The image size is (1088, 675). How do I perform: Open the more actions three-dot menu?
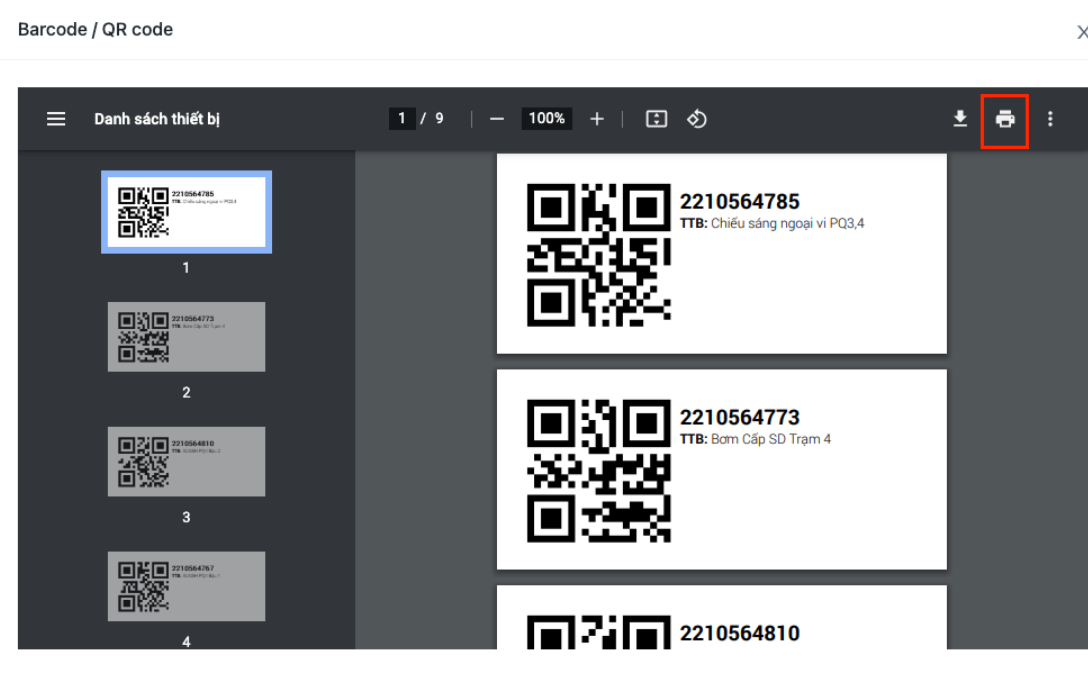tap(1050, 119)
